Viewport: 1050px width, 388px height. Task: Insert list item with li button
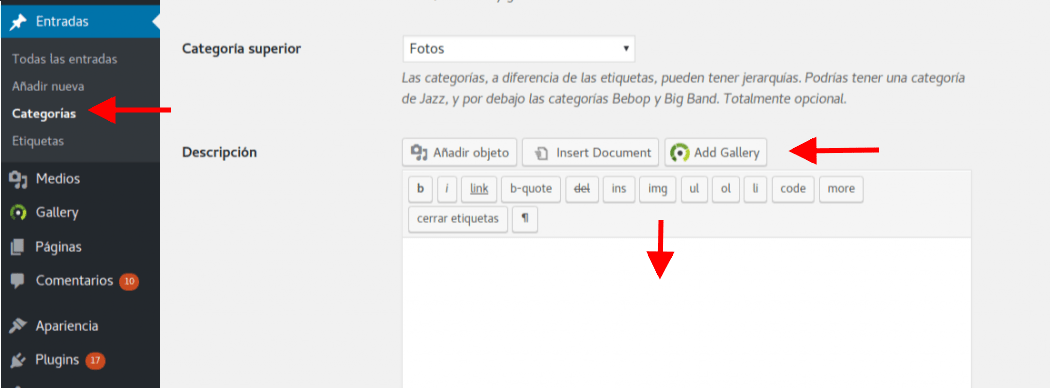coord(755,189)
